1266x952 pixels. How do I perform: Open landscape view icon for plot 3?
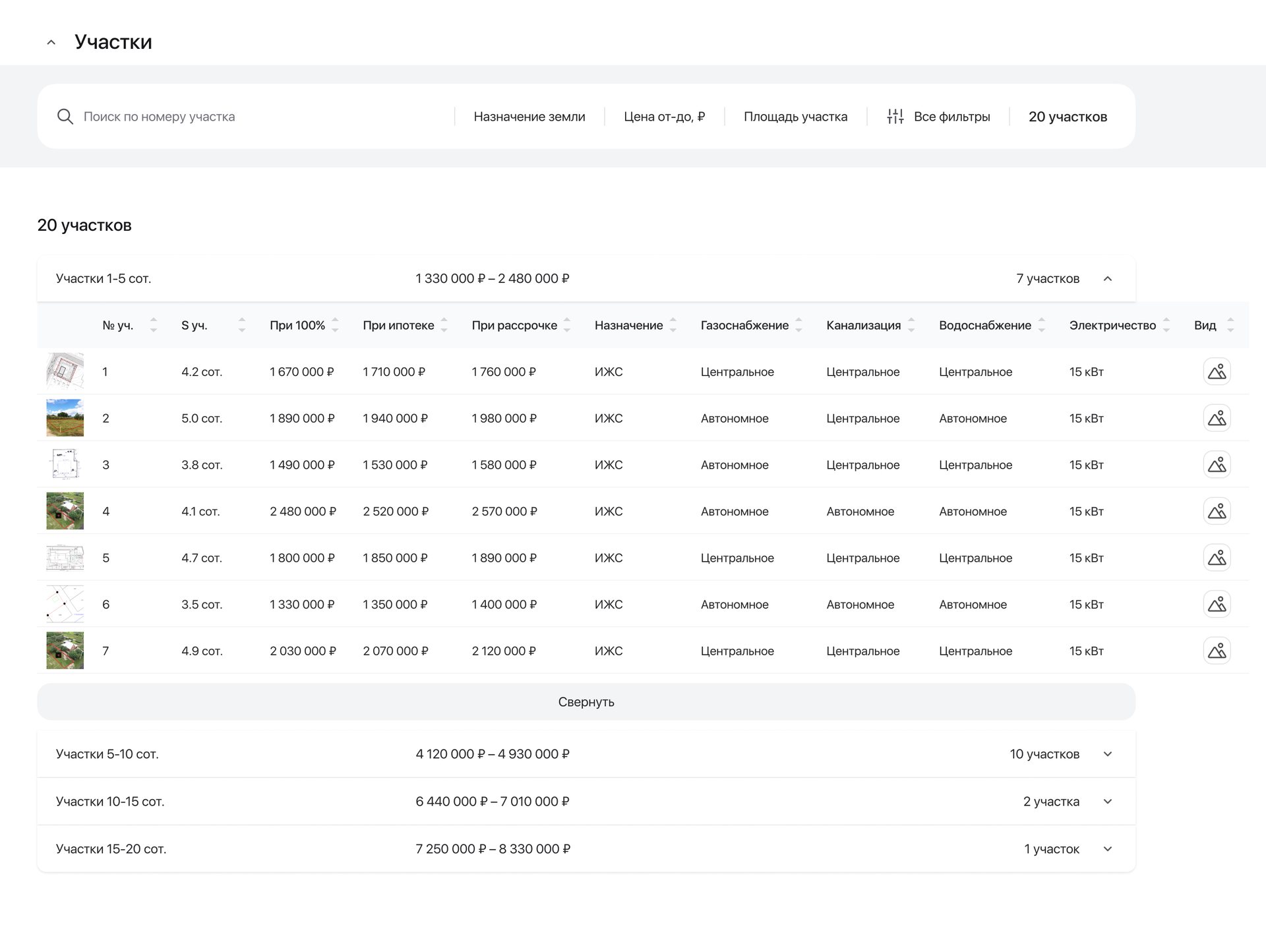coord(1217,465)
